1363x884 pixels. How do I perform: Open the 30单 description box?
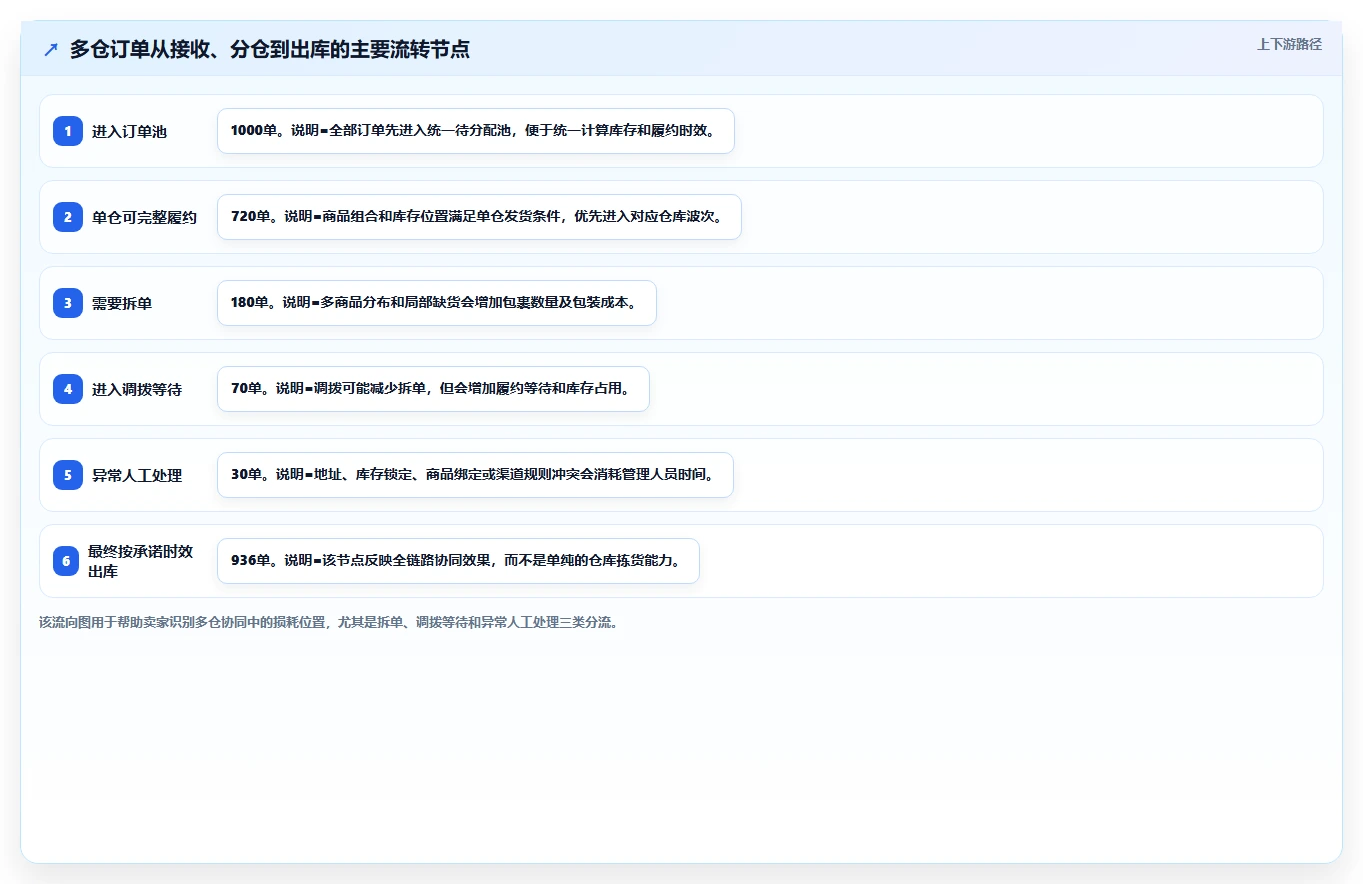(475, 475)
